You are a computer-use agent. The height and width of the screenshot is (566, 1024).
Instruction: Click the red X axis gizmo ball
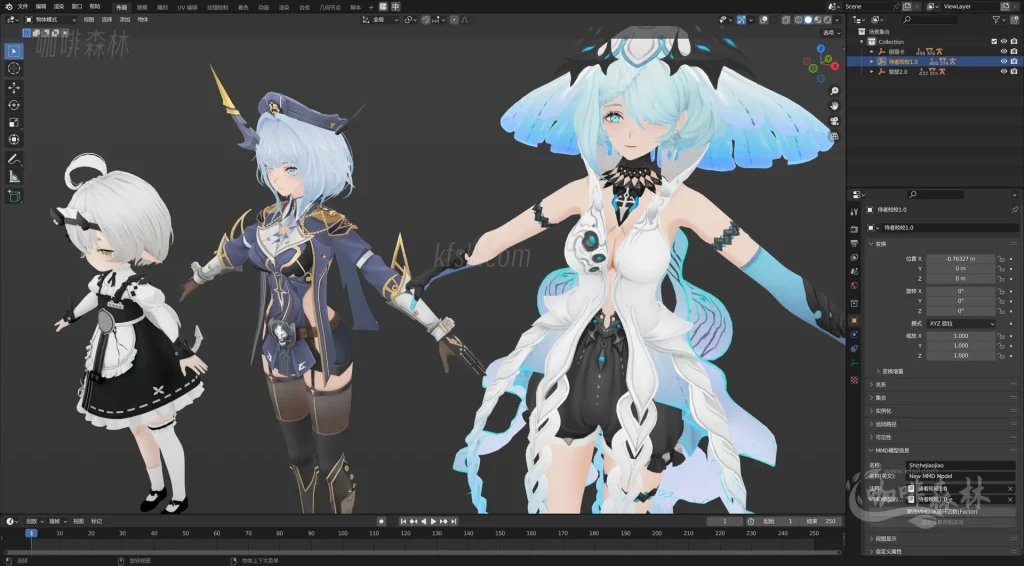[x=835, y=66]
